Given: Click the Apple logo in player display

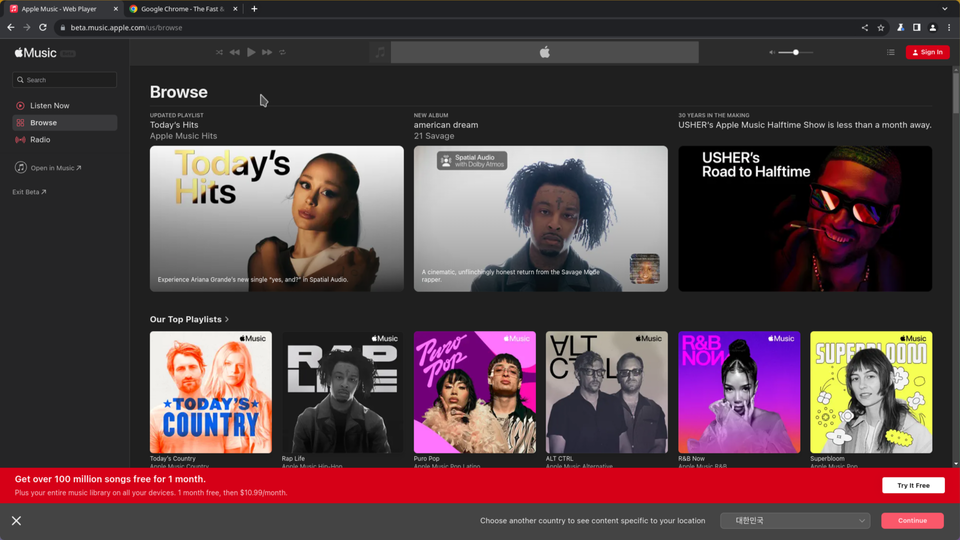Looking at the screenshot, I should pyautogui.click(x=544, y=53).
